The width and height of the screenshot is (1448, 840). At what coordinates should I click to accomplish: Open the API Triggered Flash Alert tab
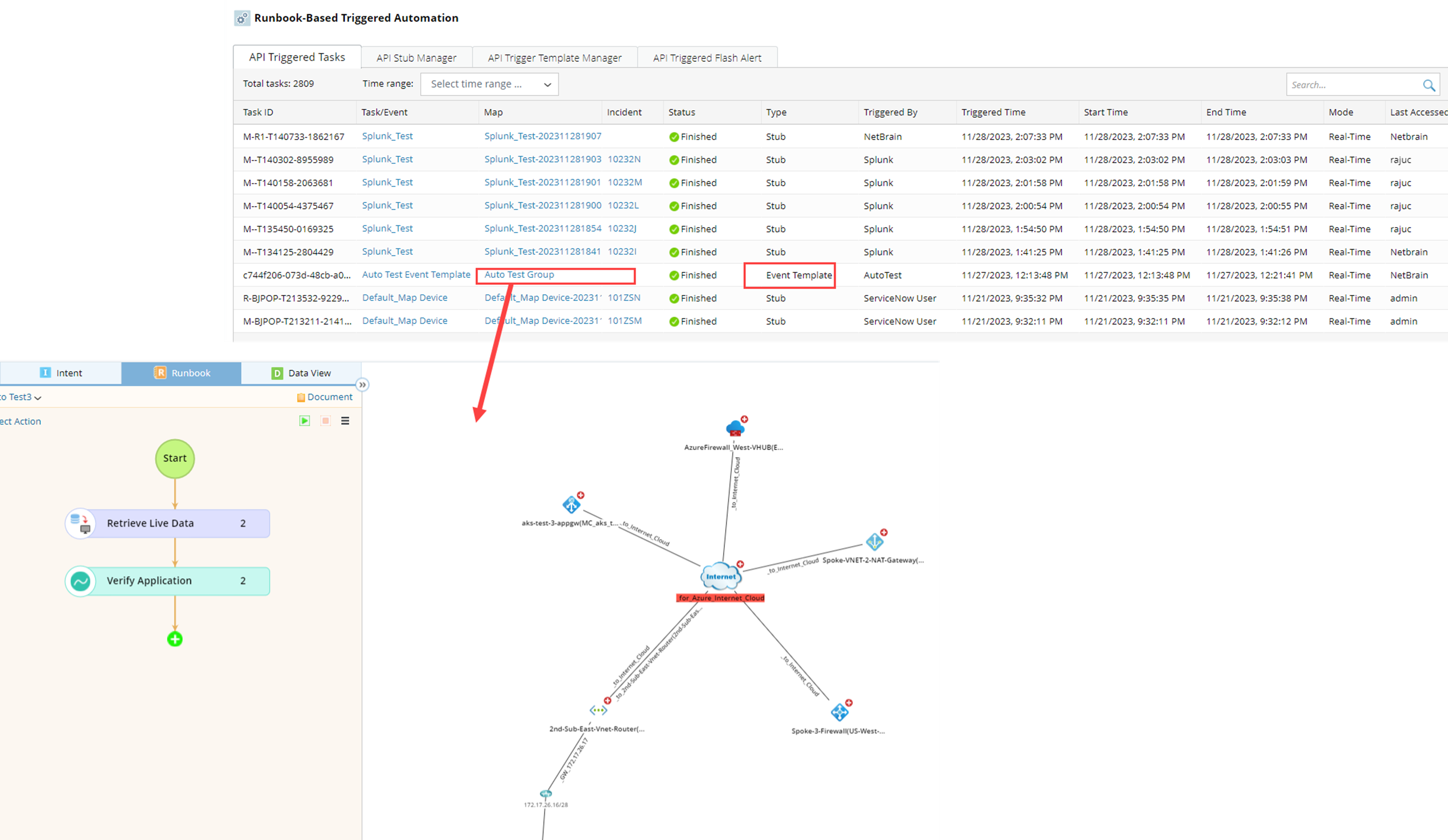tap(707, 58)
